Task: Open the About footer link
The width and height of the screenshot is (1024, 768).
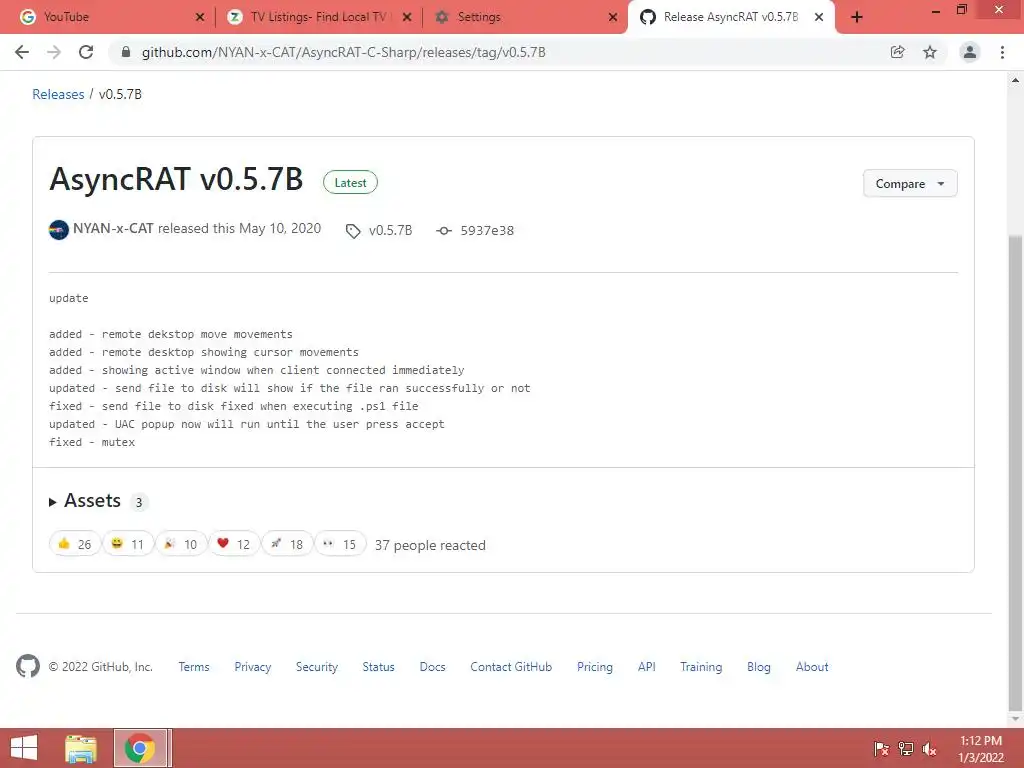Action: coord(812,667)
